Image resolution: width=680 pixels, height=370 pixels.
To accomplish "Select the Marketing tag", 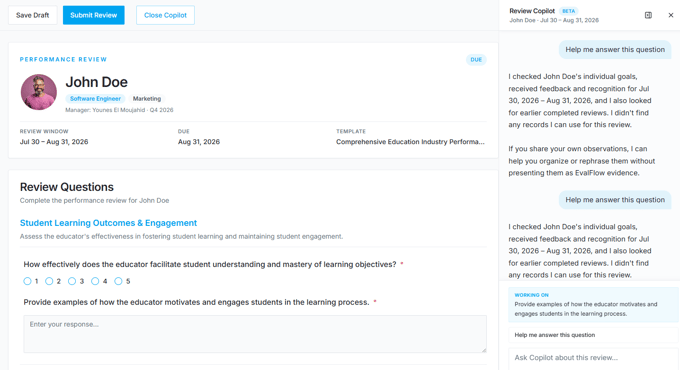I will click(x=147, y=98).
